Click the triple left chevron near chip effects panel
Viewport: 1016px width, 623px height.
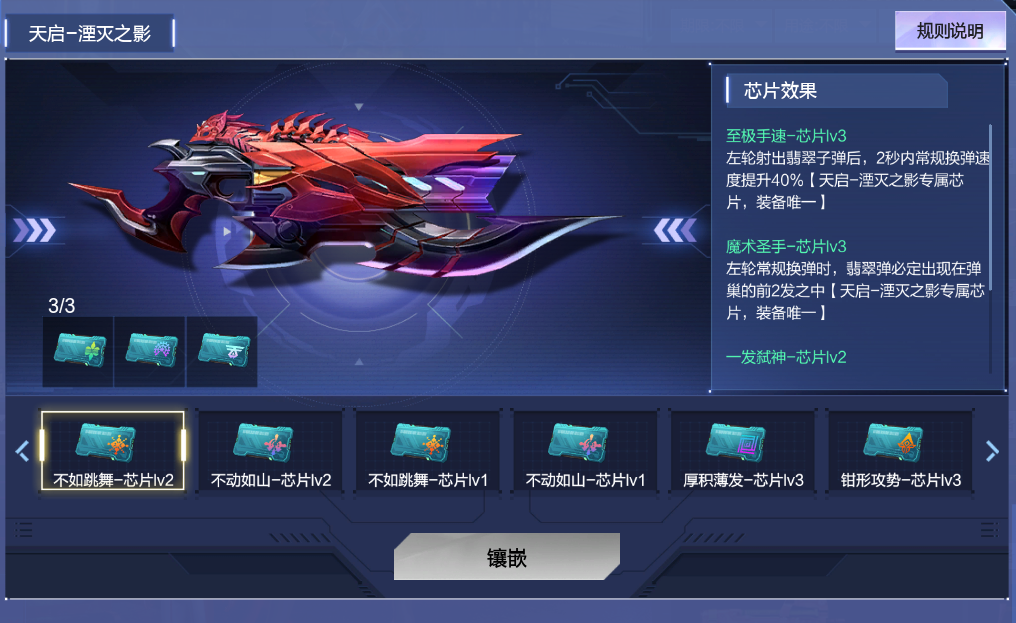675,230
